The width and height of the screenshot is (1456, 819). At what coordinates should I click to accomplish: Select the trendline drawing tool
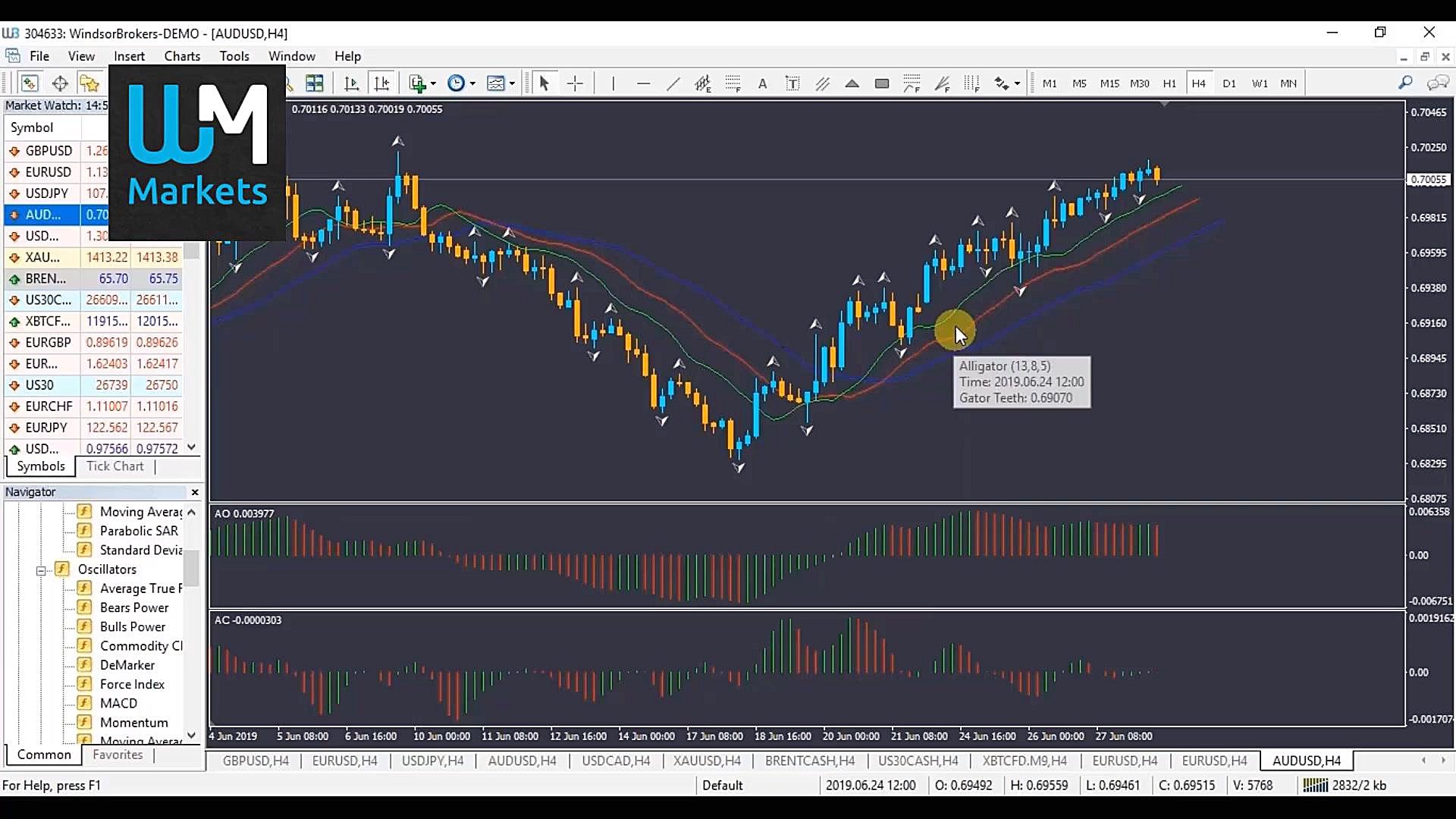[x=673, y=83]
